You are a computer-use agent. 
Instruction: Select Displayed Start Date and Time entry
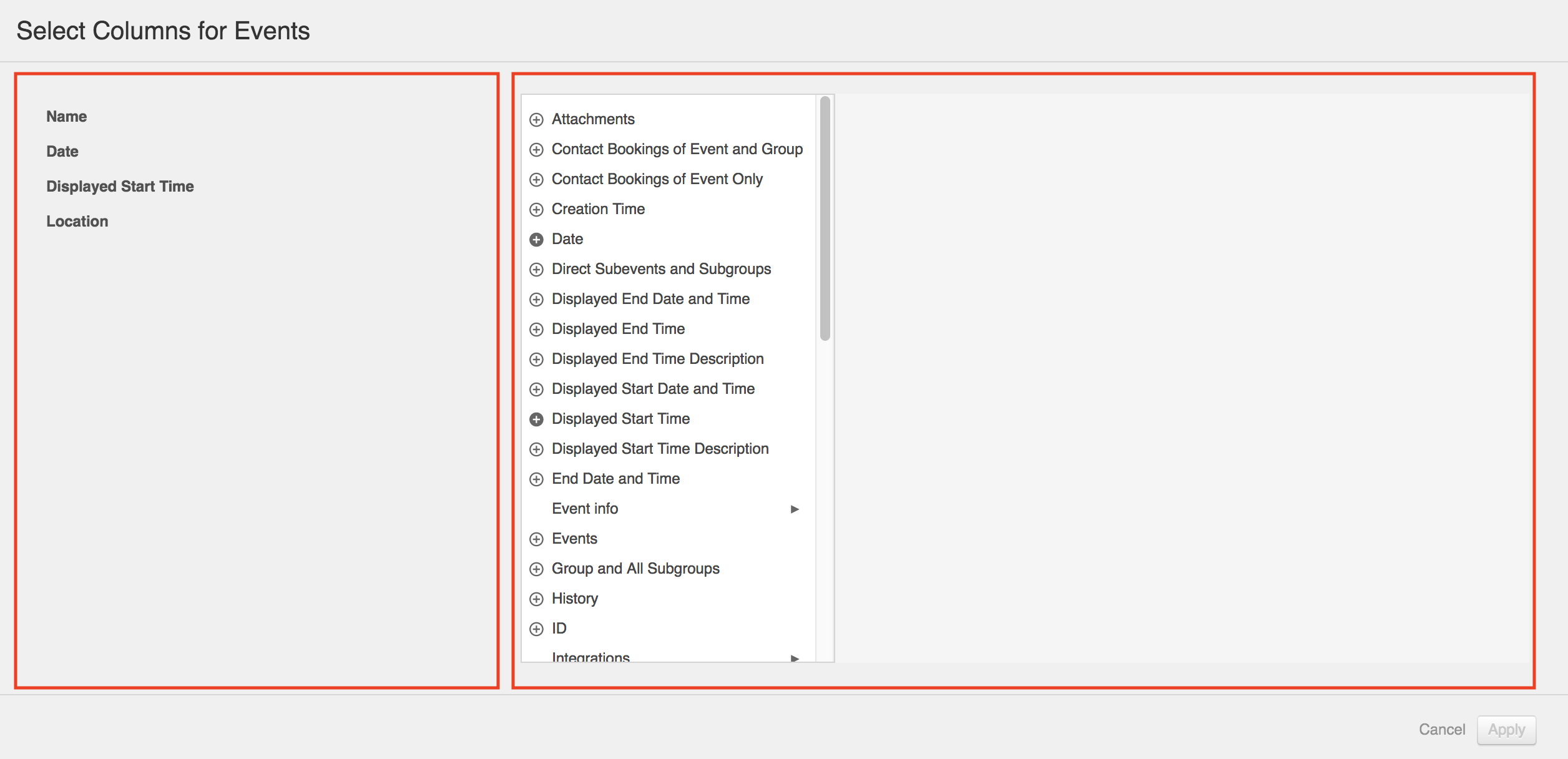click(653, 389)
